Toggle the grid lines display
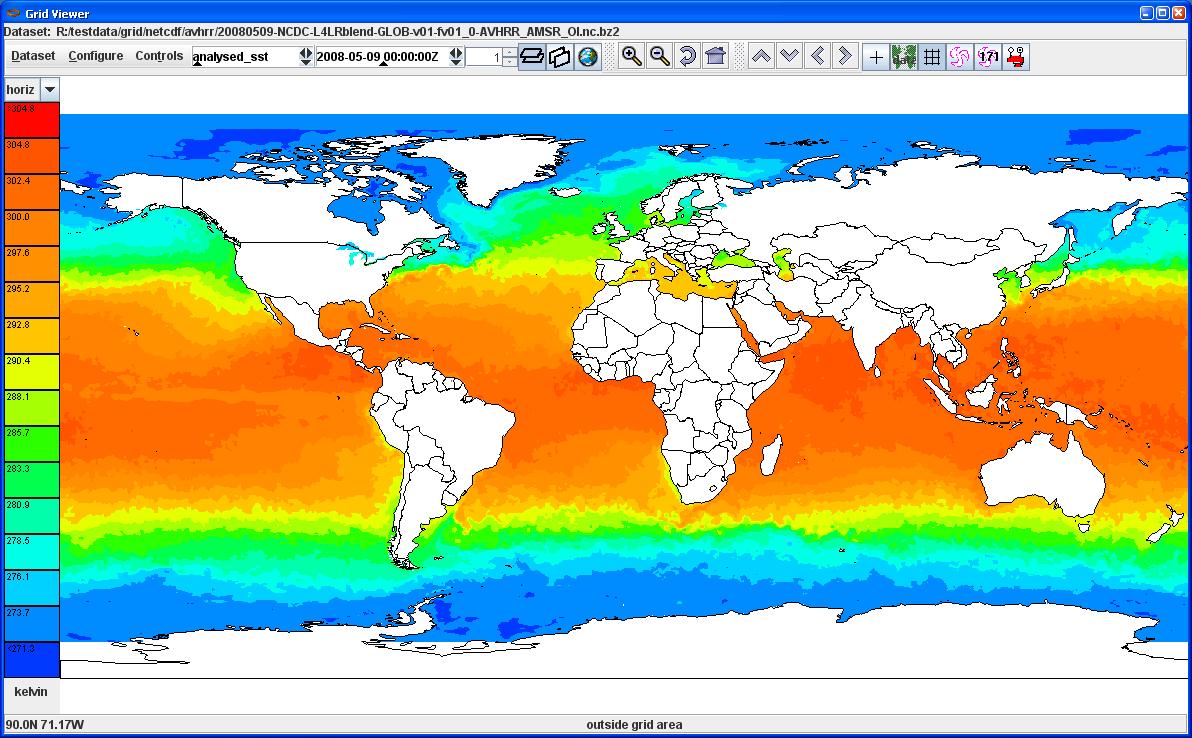The width and height of the screenshot is (1192, 738). pyautogui.click(x=932, y=57)
